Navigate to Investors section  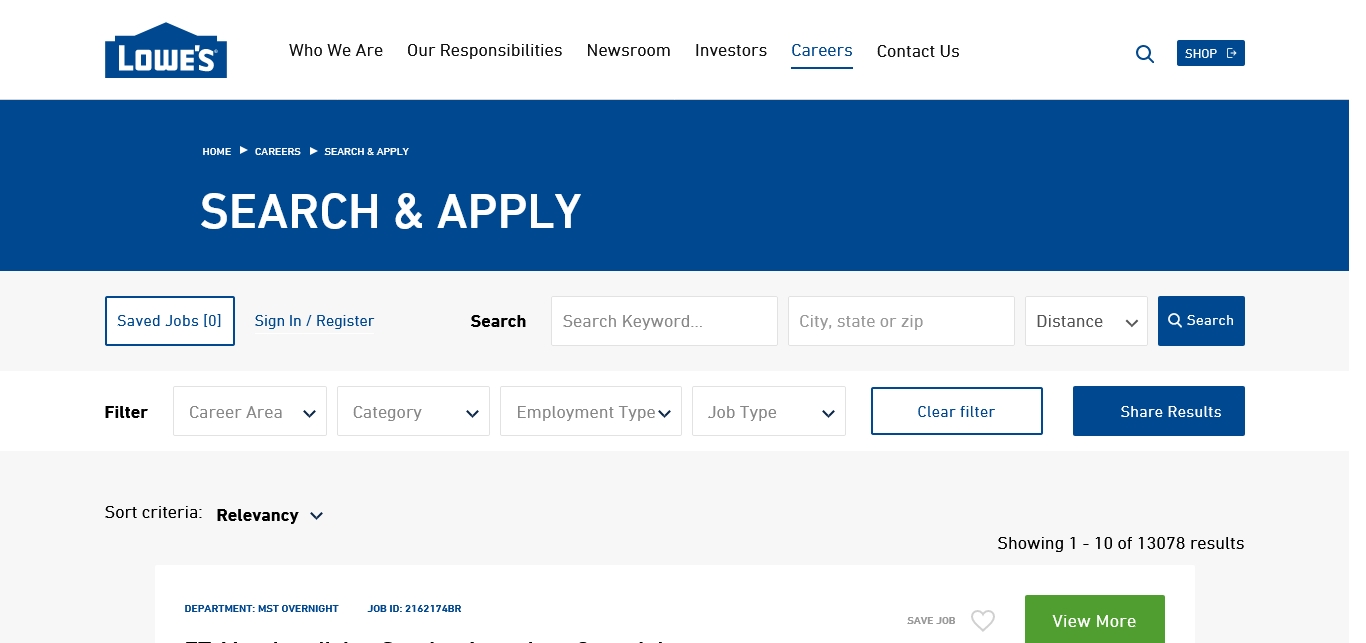tap(731, 51)
